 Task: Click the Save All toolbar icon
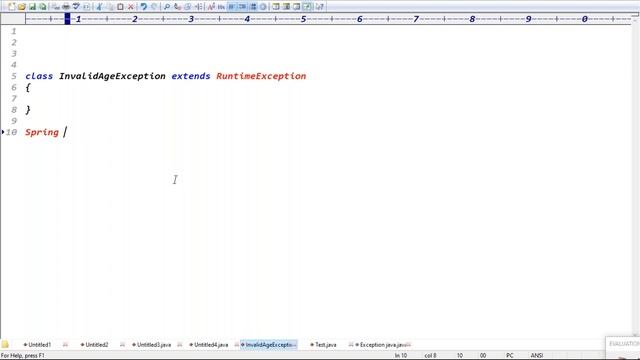point(42,7)
